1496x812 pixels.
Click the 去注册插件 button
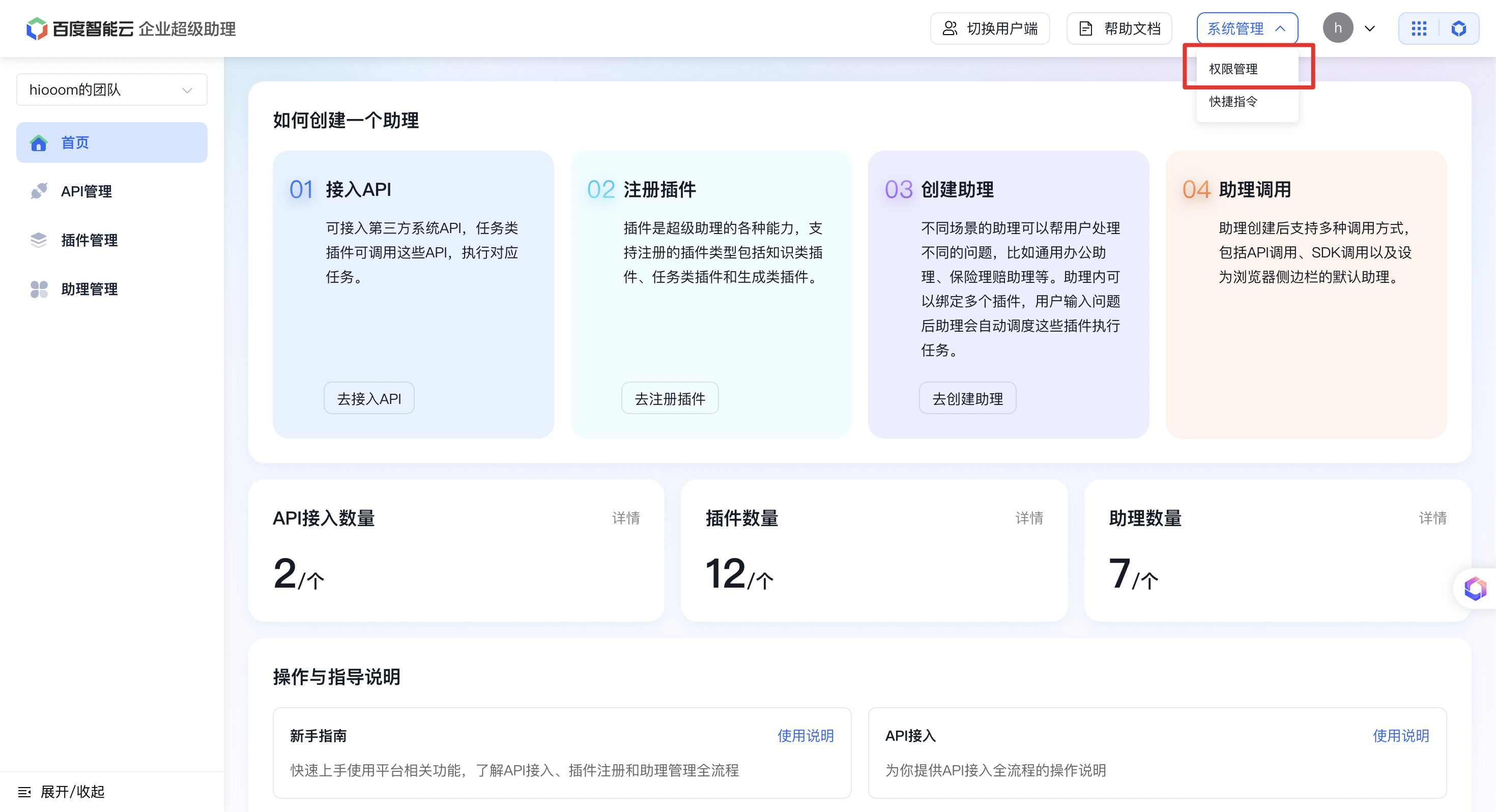pos(670,398)
